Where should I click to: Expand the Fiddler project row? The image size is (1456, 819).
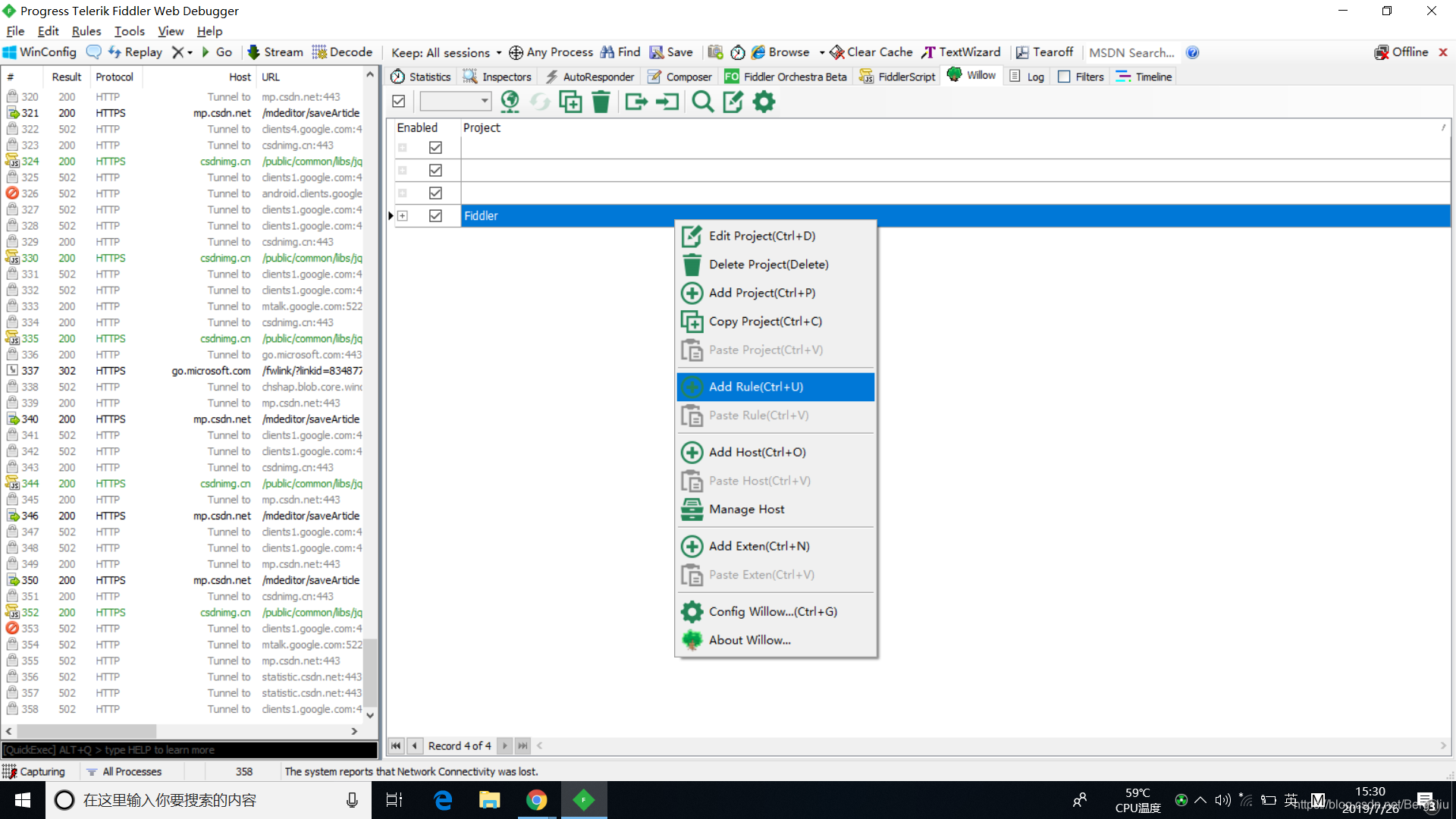(x=403, y=216)
